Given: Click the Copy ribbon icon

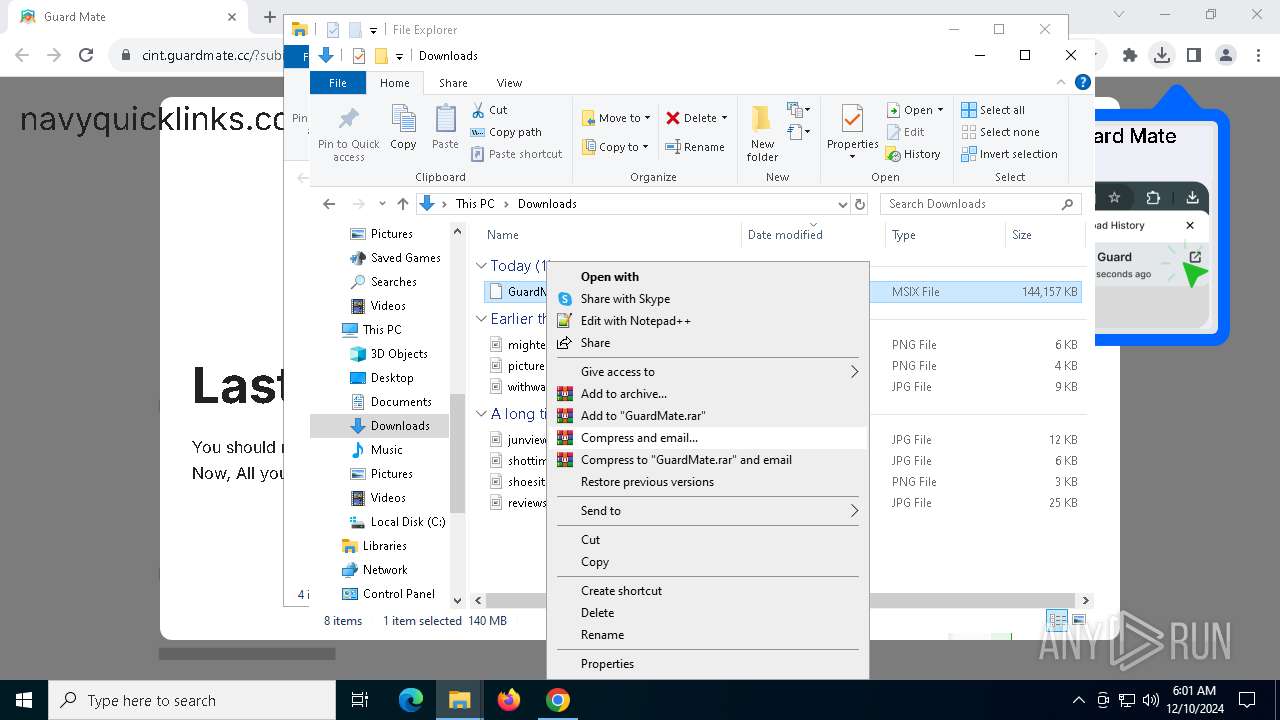Looking at the screenshot, I should click(403, 127).
